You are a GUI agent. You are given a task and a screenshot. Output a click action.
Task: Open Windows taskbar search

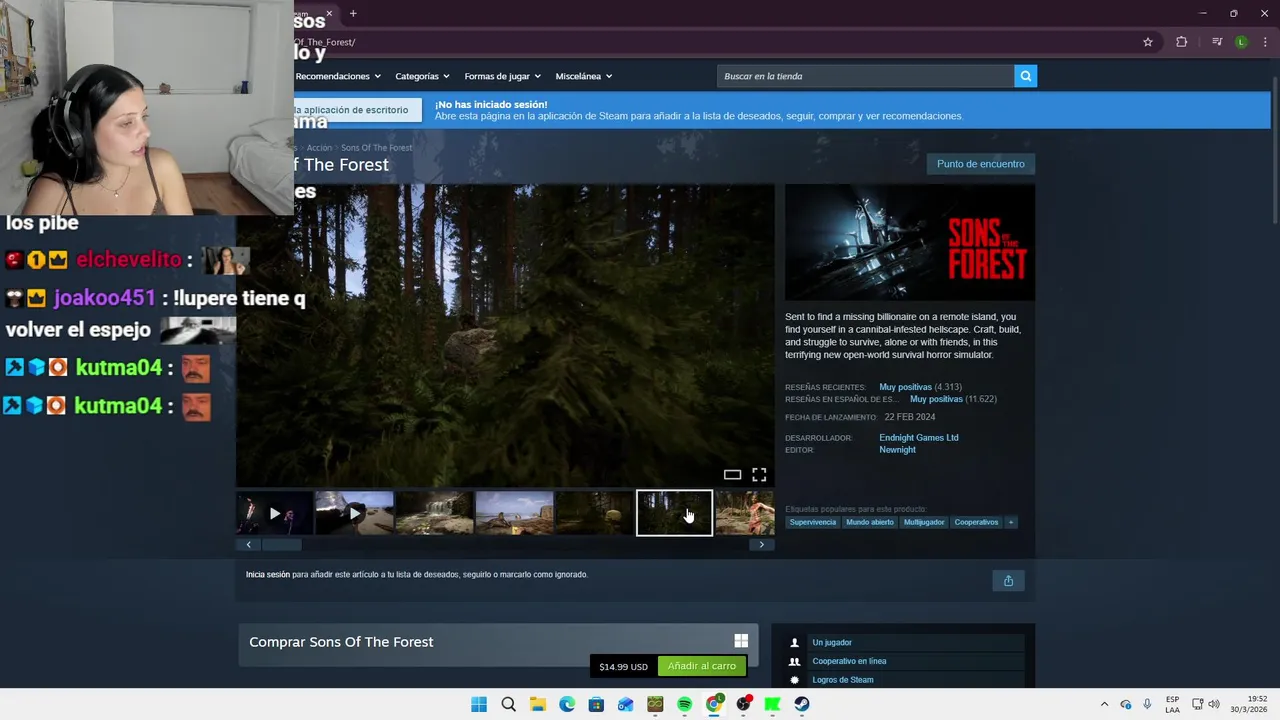[x=508, y=704]
